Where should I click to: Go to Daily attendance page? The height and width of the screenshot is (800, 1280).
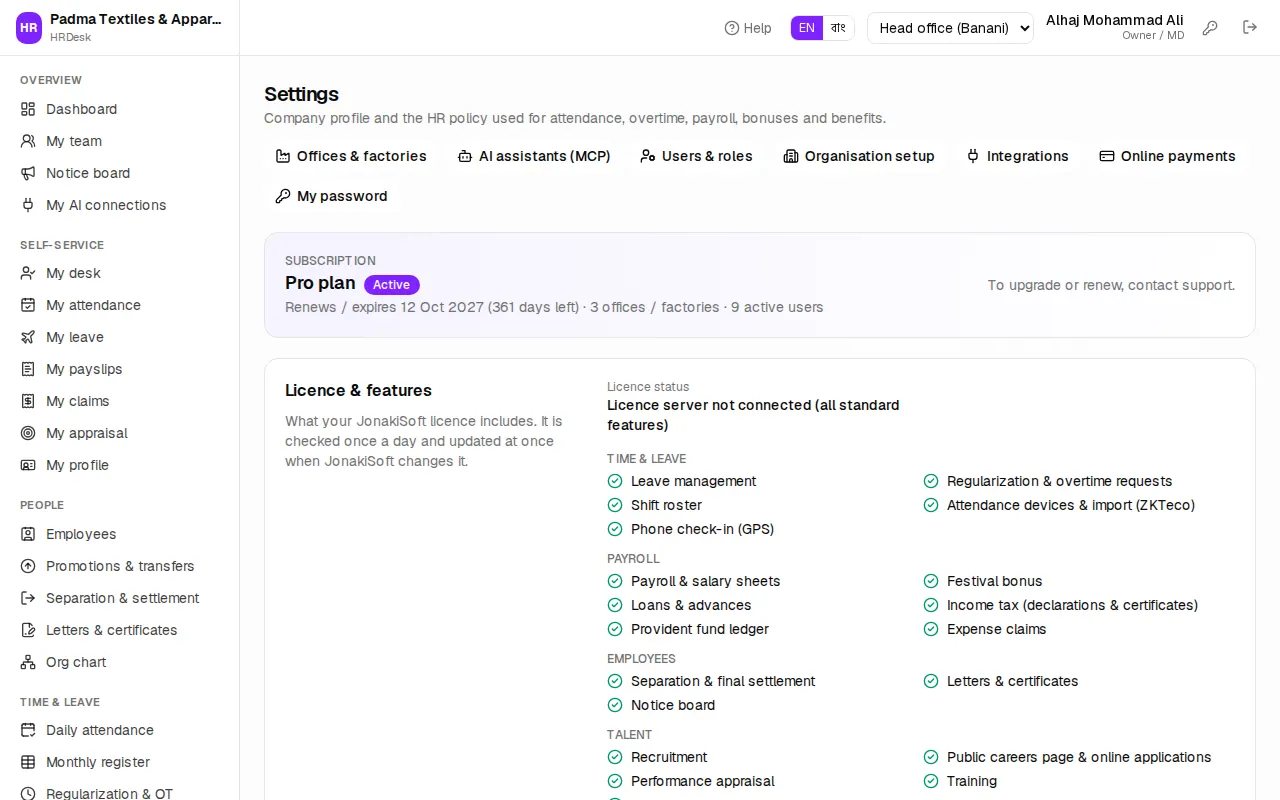pyautogui.click(x=120, y=730)
